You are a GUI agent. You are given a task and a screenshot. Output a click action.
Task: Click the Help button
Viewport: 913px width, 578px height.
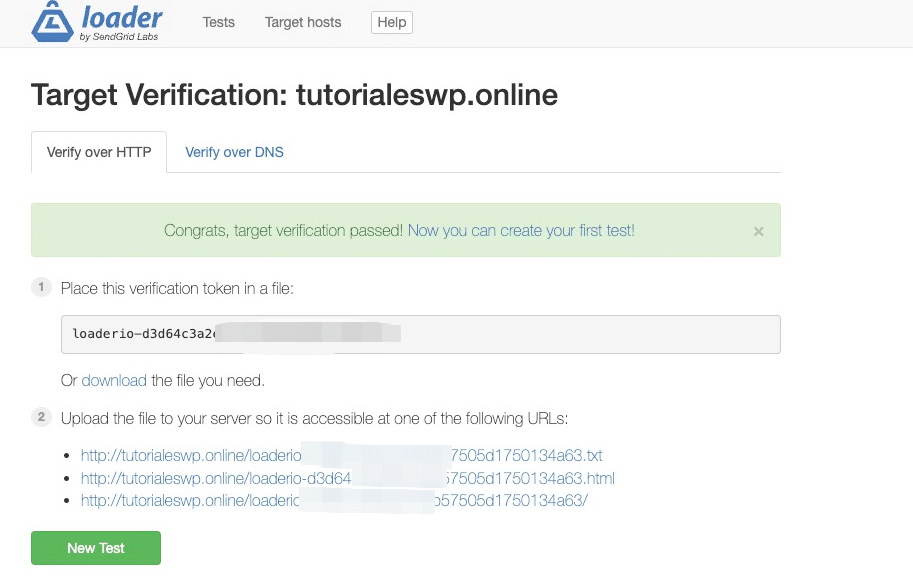pyautogui.click(x=391, y=22)
